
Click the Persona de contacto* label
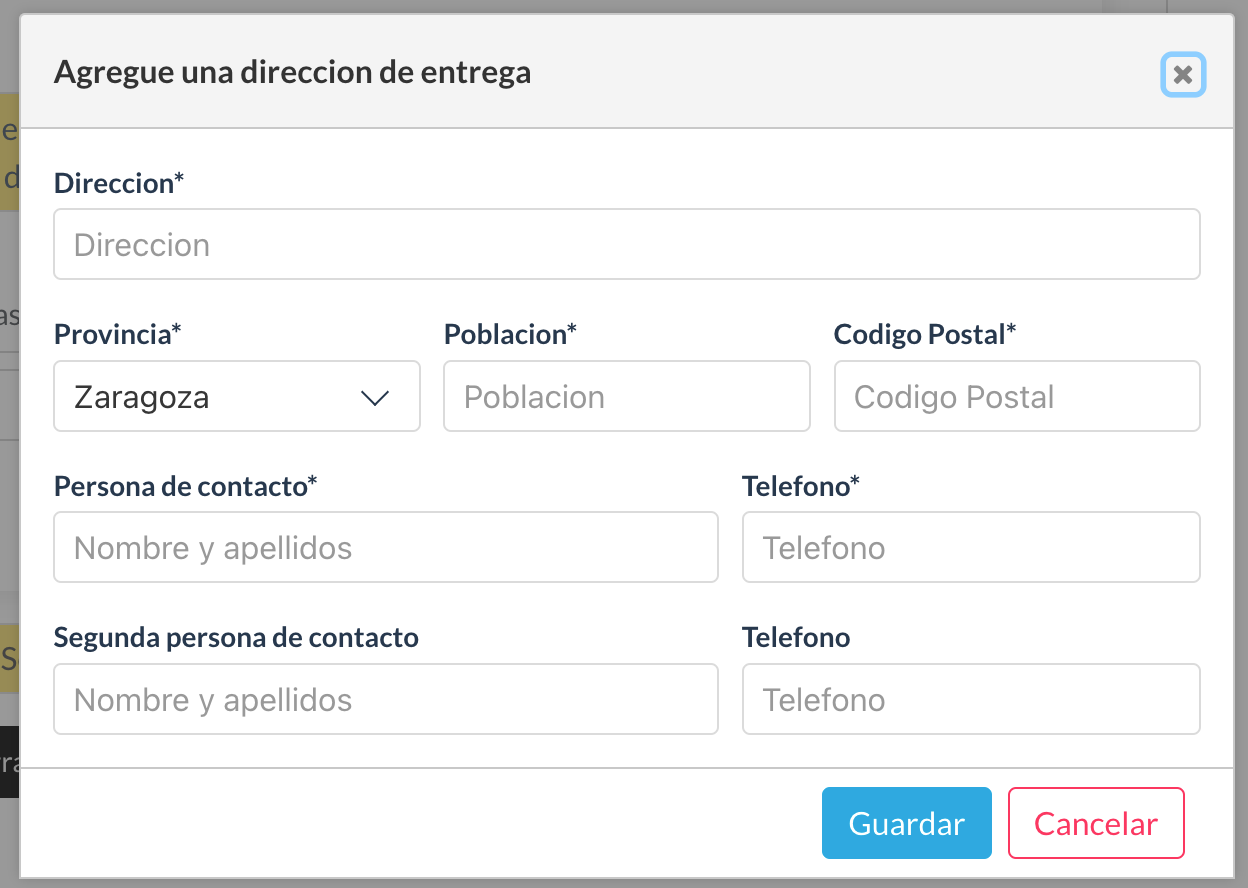click(x=185, y=486)
